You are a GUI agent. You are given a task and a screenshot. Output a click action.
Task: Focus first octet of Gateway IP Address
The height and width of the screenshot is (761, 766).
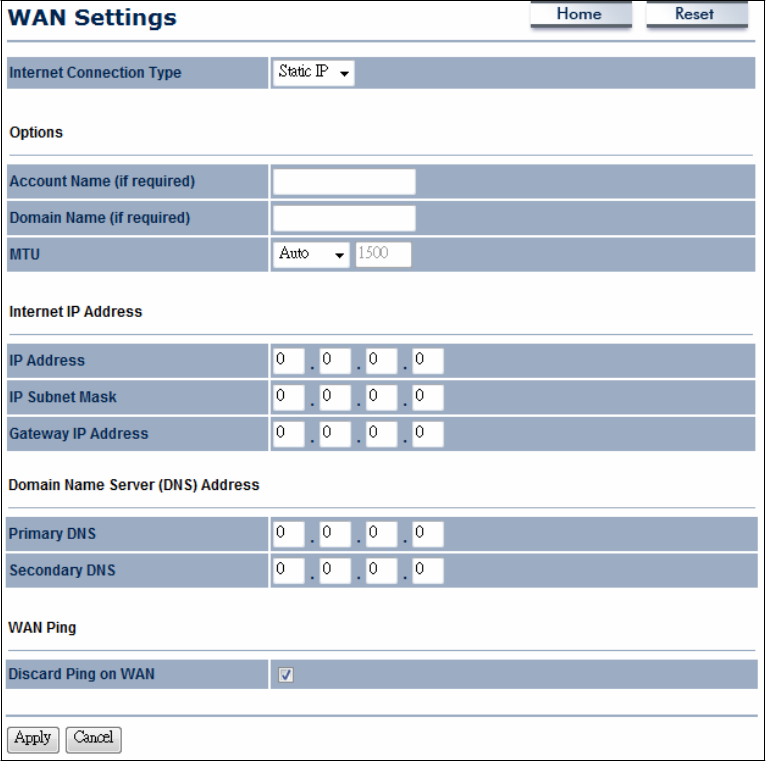click(289, 434)
